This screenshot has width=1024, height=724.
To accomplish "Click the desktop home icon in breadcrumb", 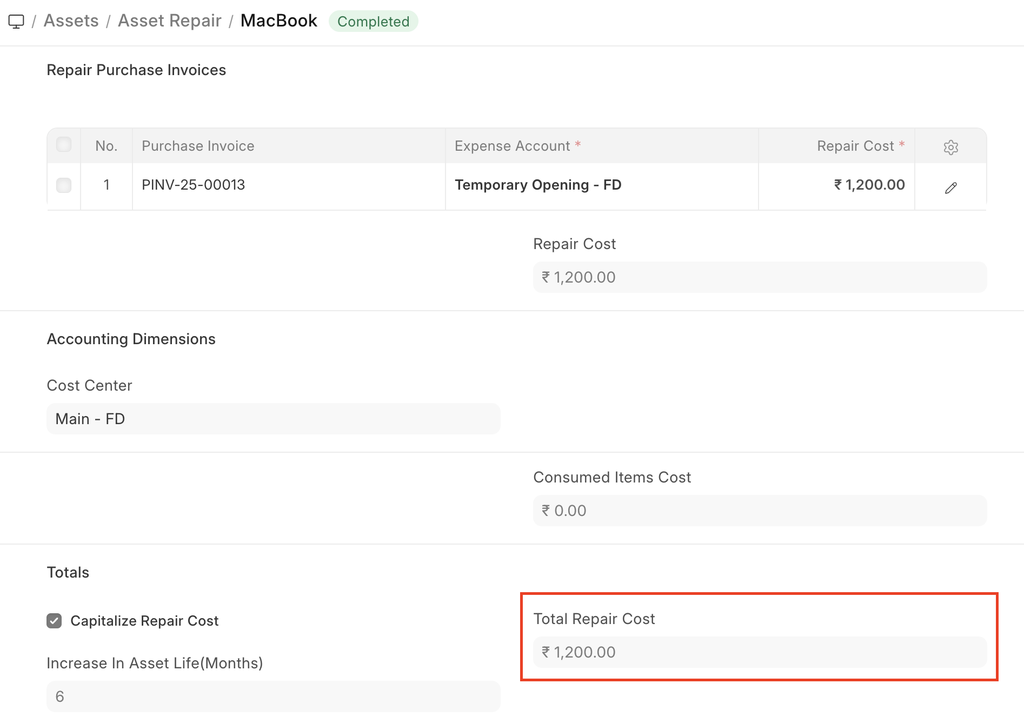I will pos(16,21).
